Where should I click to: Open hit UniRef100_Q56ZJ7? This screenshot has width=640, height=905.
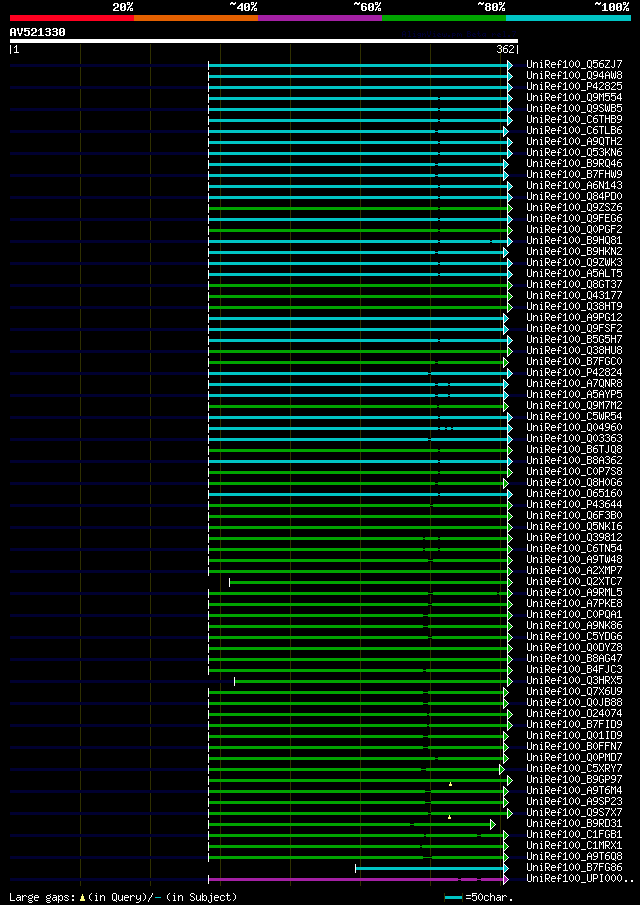click(574, 65)
